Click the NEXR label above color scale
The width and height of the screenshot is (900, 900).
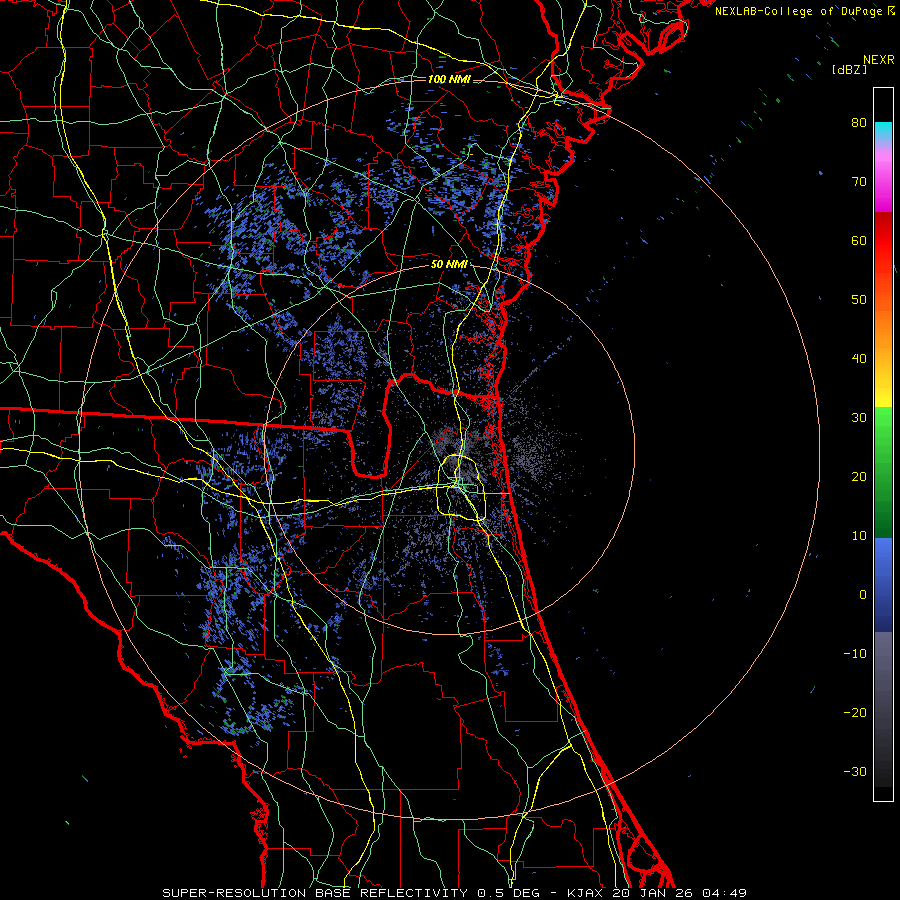[x=878, y=60]
